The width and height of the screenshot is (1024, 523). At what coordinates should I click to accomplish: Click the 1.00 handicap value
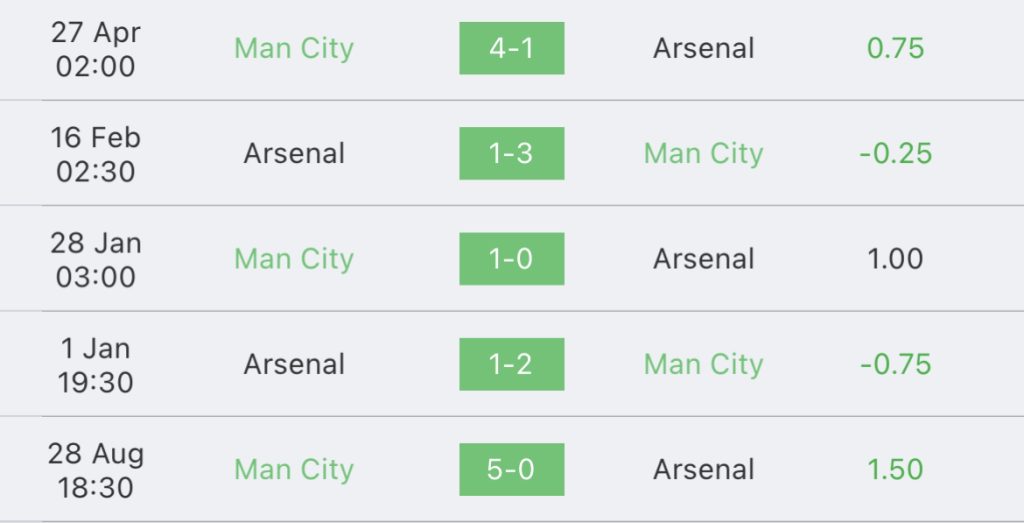[895, 259]
